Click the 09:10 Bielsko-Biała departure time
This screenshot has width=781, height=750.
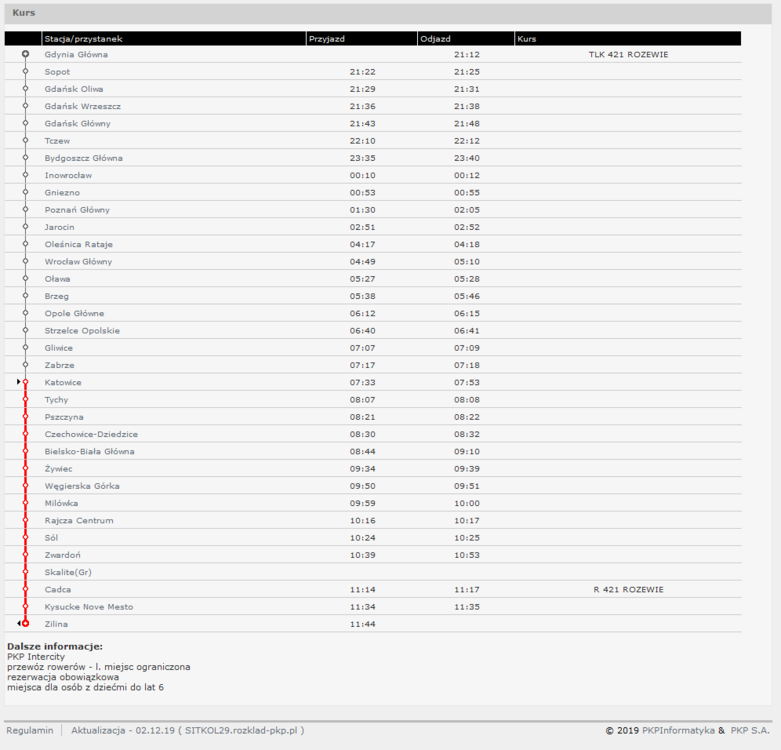point(467,452)
